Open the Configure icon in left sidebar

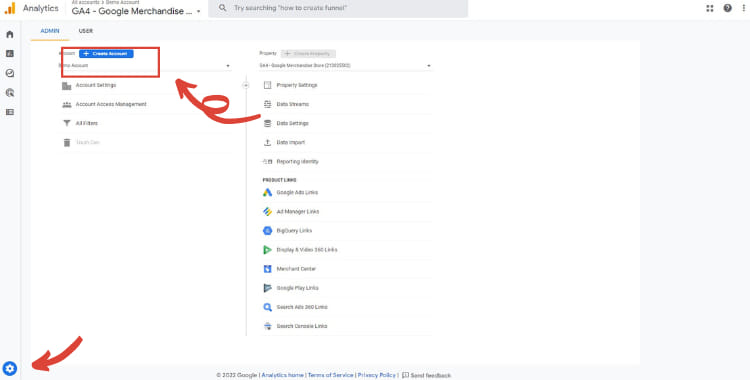pos(10,112)
